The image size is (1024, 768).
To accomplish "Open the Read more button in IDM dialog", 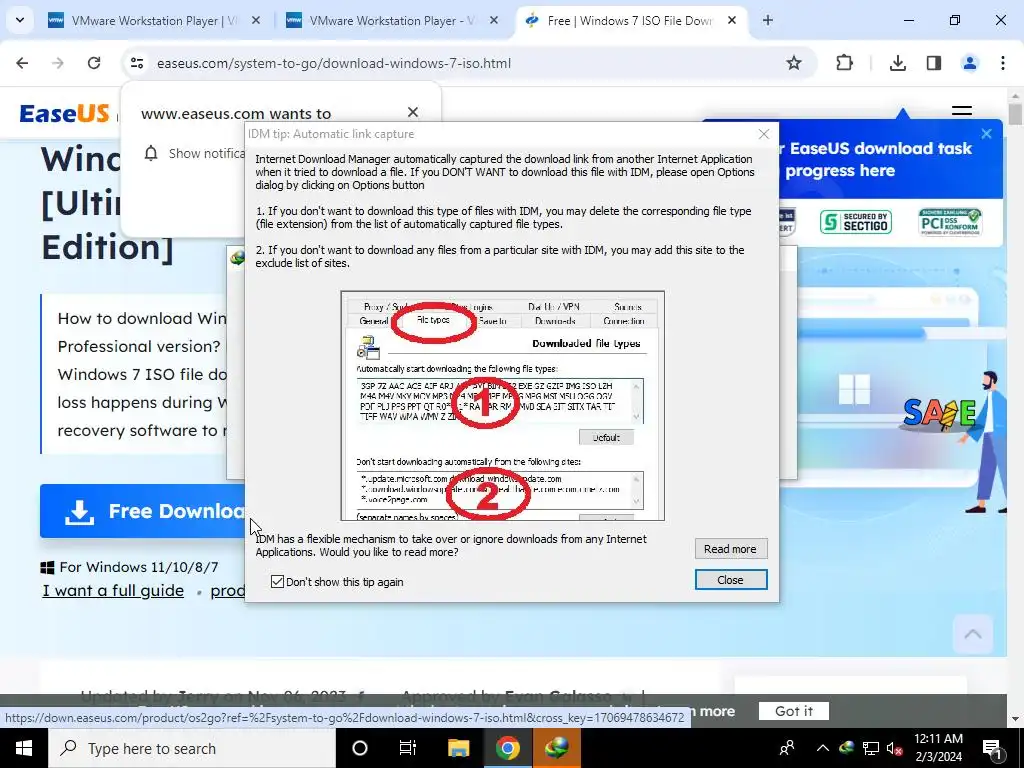I will click(730, 549).
